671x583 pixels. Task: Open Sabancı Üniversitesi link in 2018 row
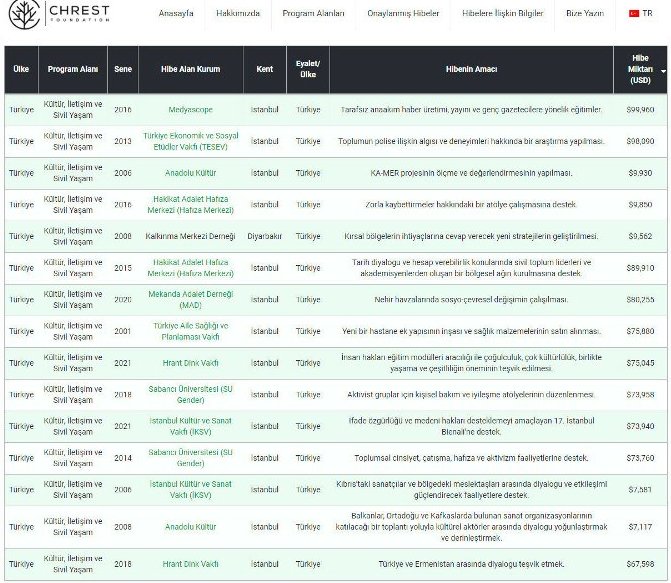point(190,395)
